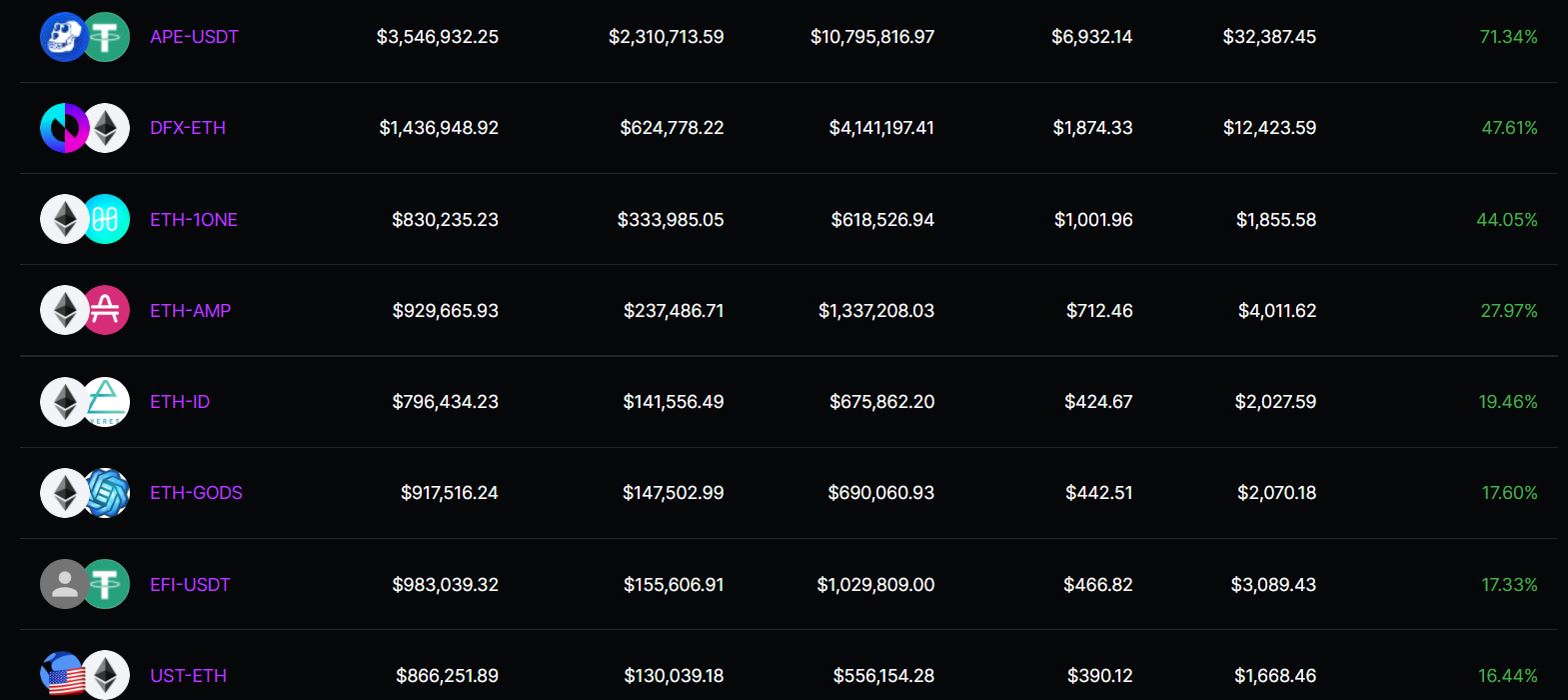Click the 1ONE token icon
The height and width of the screenshot is (700, 1568).
(108, 219)
